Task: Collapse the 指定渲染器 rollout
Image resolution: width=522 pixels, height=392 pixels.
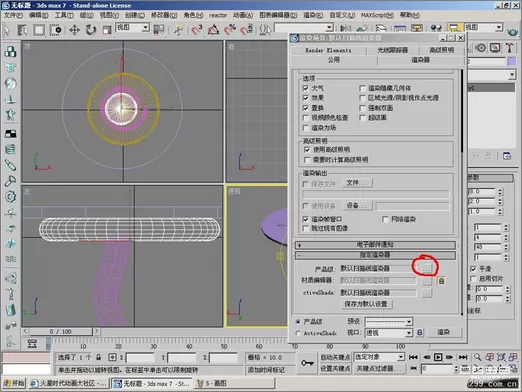Action: coord(375,255)
